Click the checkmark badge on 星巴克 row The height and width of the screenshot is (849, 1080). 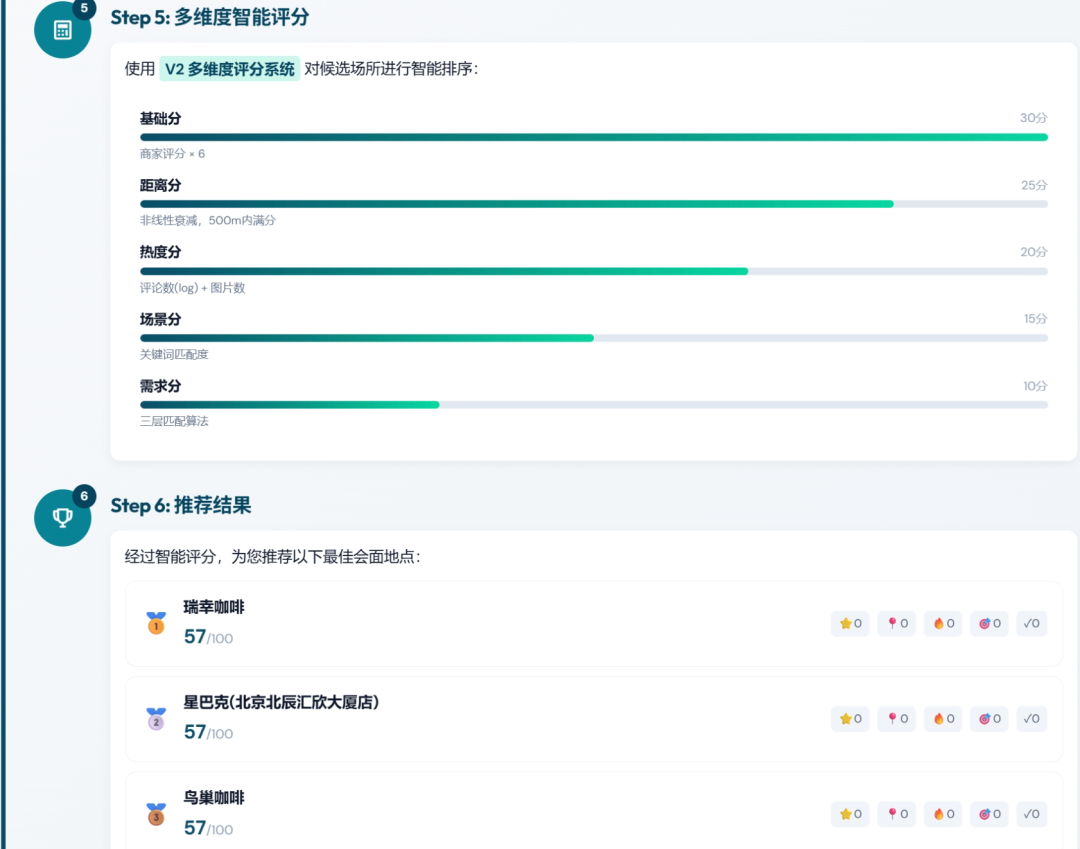[x=1031, y=718]
